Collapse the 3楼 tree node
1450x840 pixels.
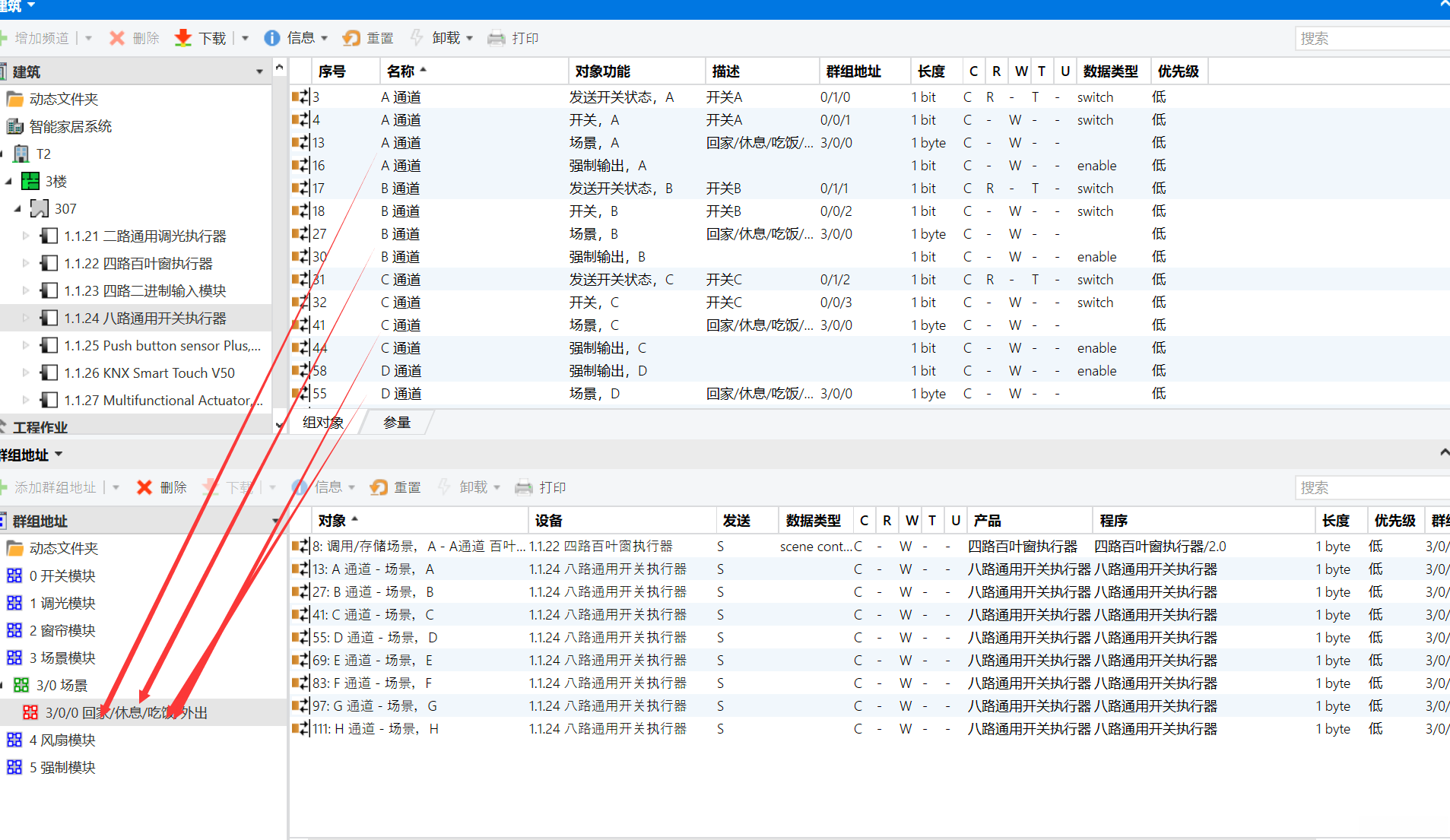pos(9,182)
